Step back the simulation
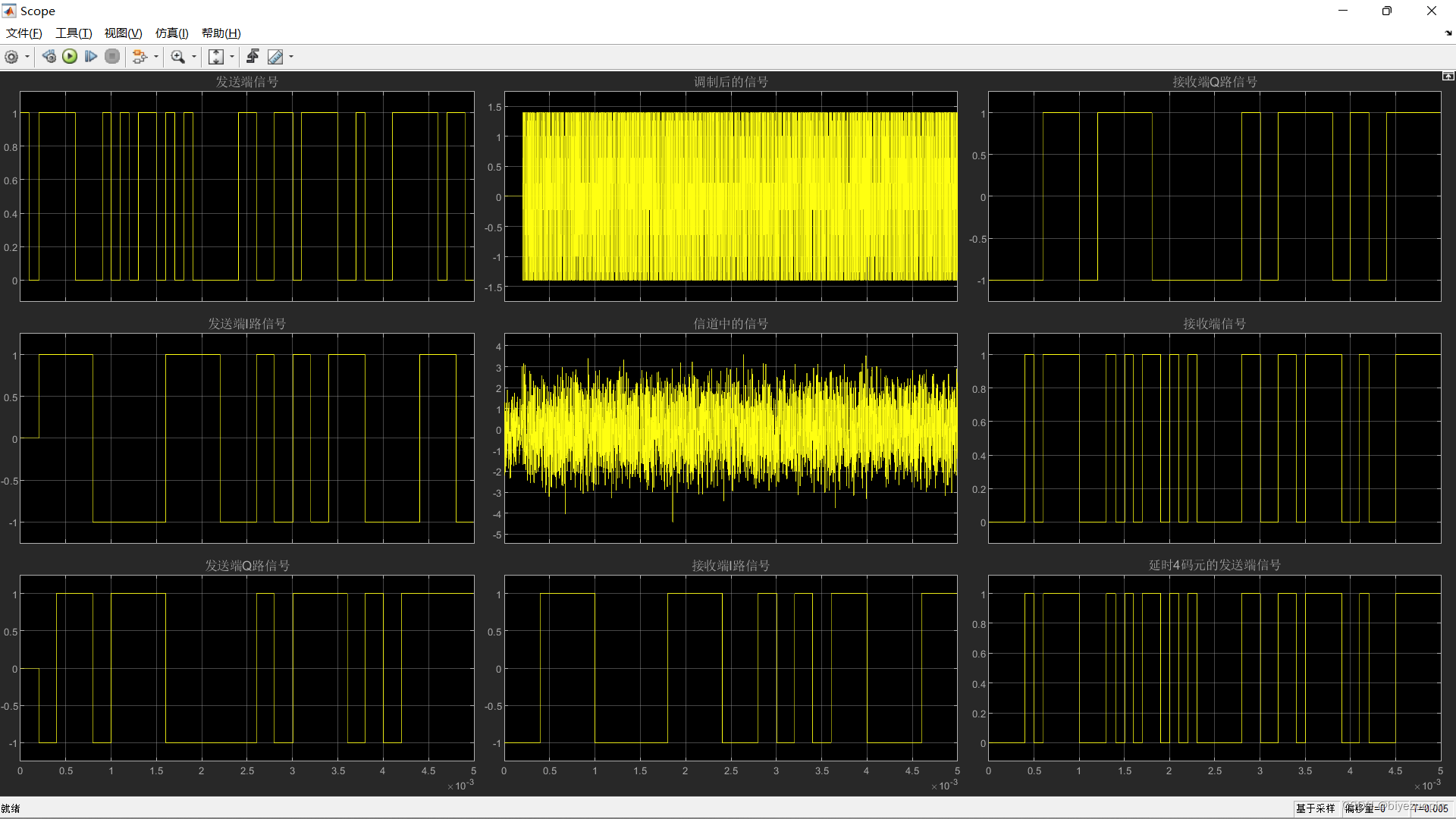Viewport: 1456px width, 819px height. (49, 56)
